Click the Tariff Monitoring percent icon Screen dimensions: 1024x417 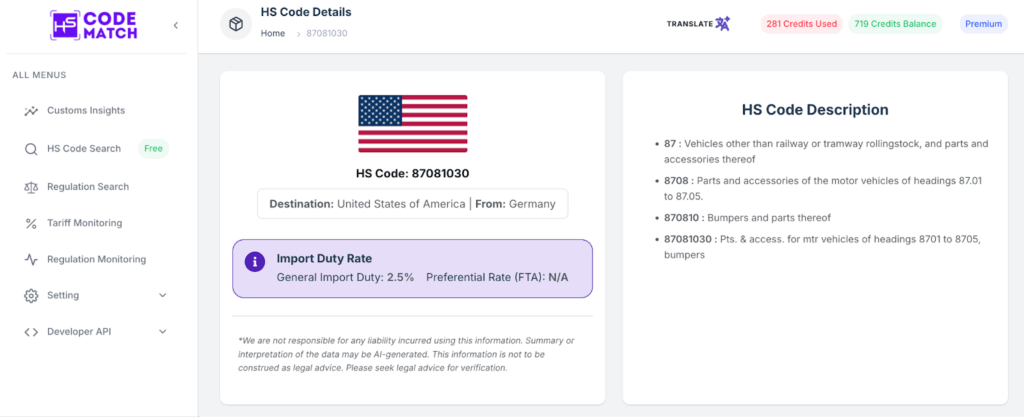pyautogui.click(x=31, y=223)
